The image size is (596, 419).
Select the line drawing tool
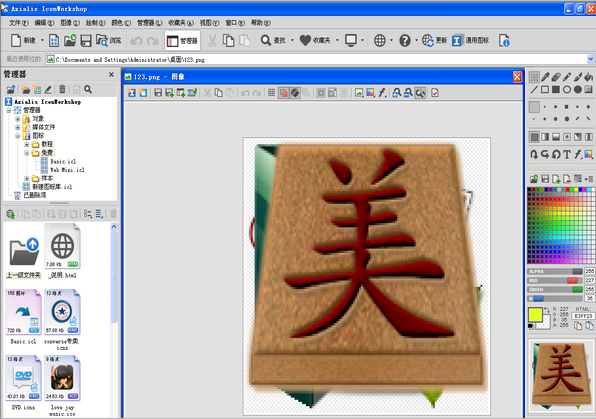pos(534,89)
